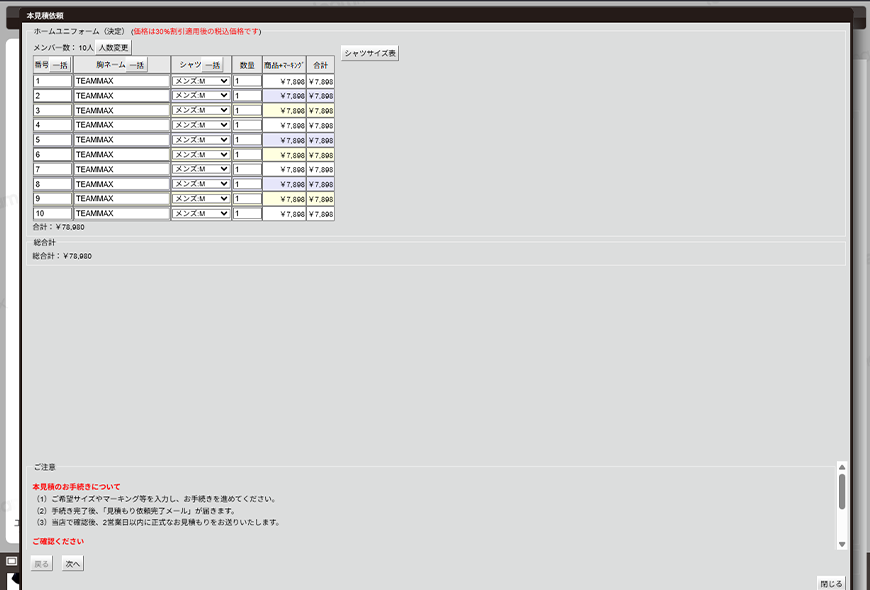Click the 人数変更 button
Image resolution: width=870 pixels, height=590 pixels.
(x=114, y=48)
